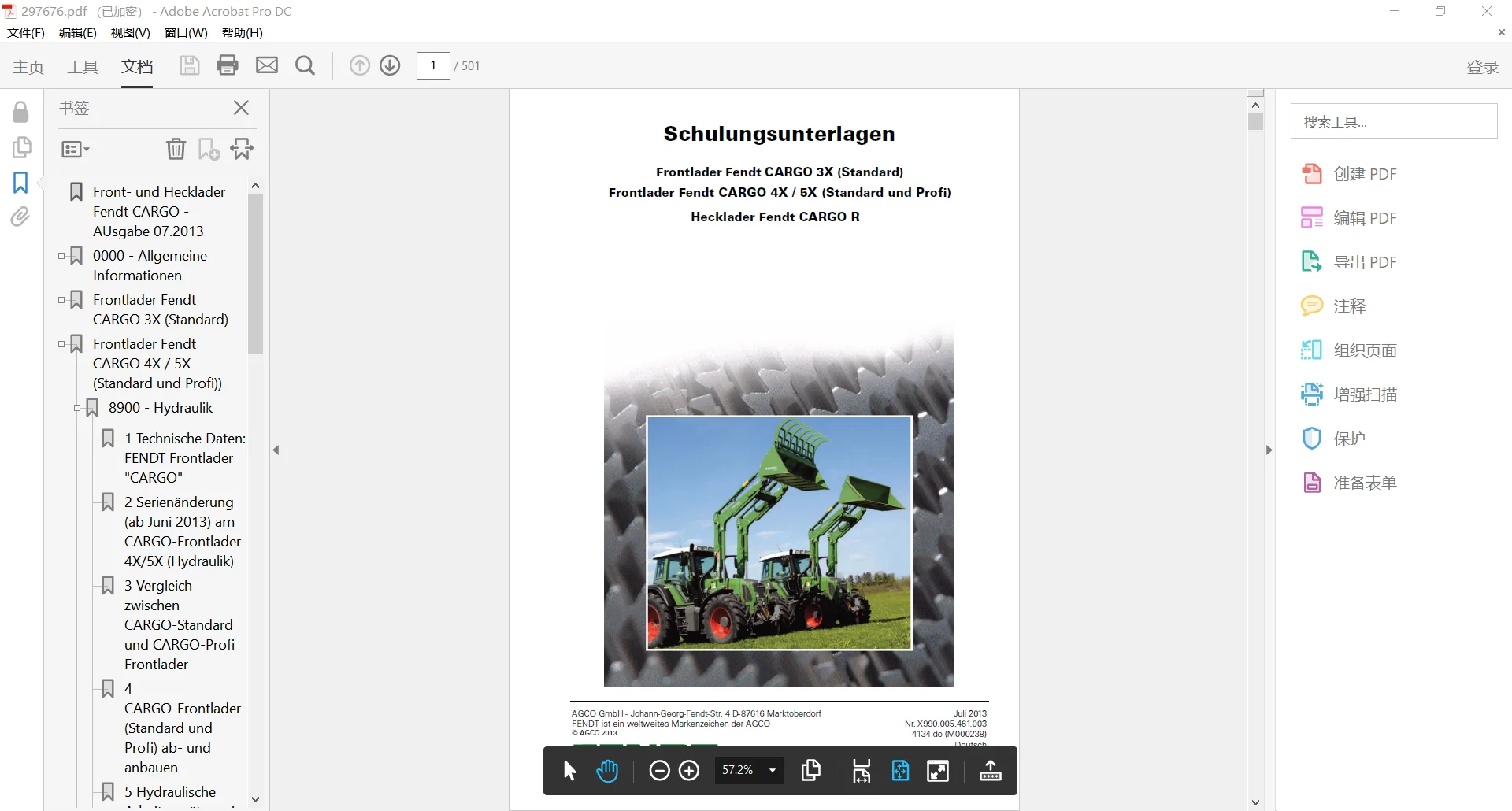Close the bookmarks (书签) panel
This screenshot has height=811, width=1512.
click(241, 108)
